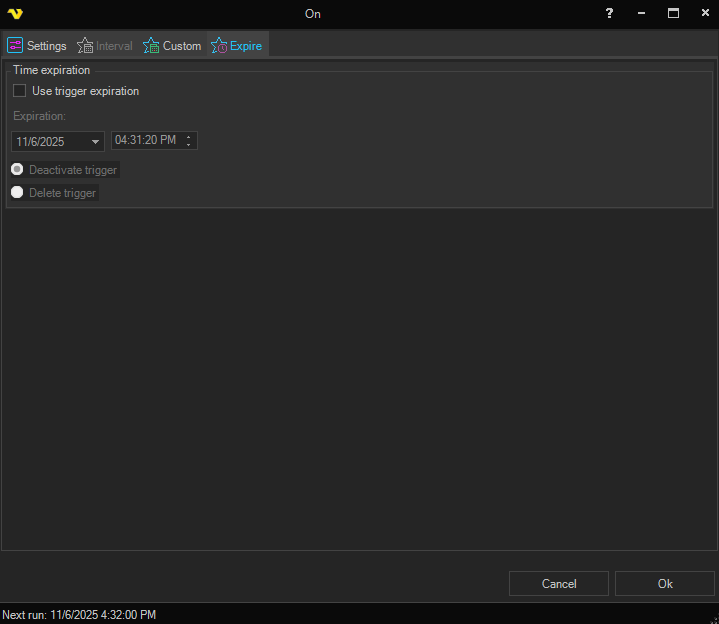The image size is (719, 624).
Task: Maximize the trigger dialog window
Action: [673, 14]
